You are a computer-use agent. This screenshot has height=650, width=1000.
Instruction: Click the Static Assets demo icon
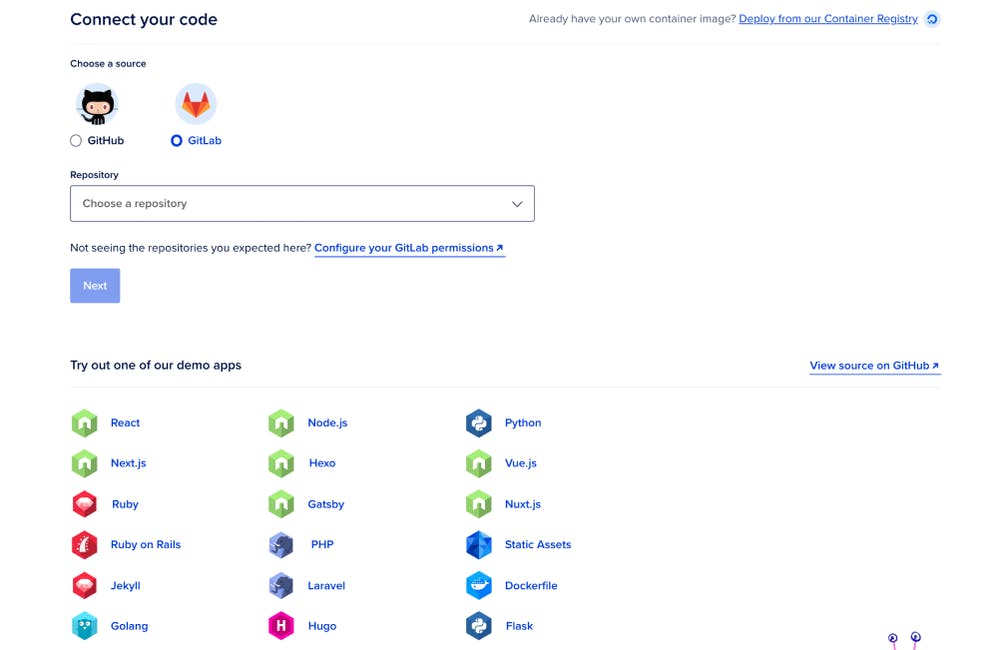(479, 545)
